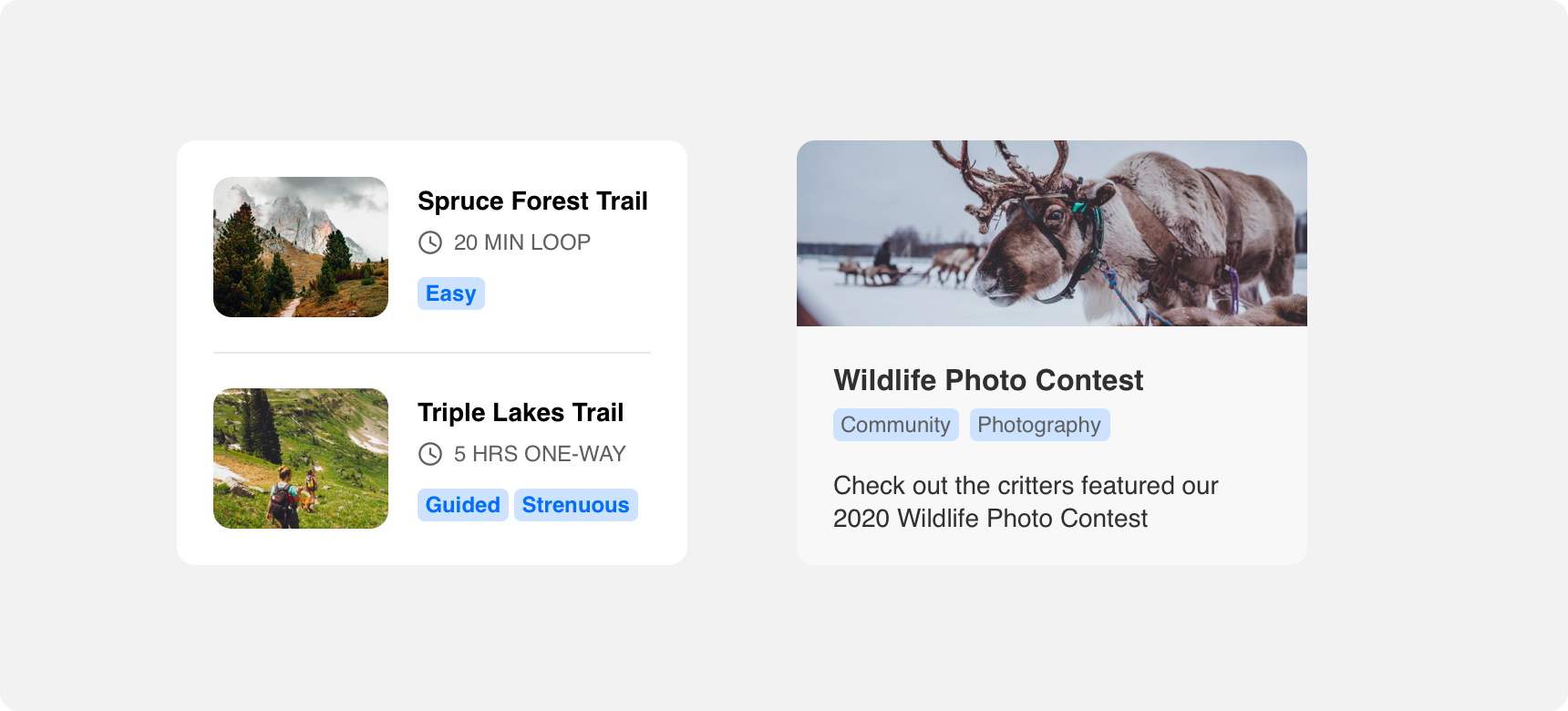Select the Community tag
Viewport: 1568px width, 711px height.
coord(896,425)
